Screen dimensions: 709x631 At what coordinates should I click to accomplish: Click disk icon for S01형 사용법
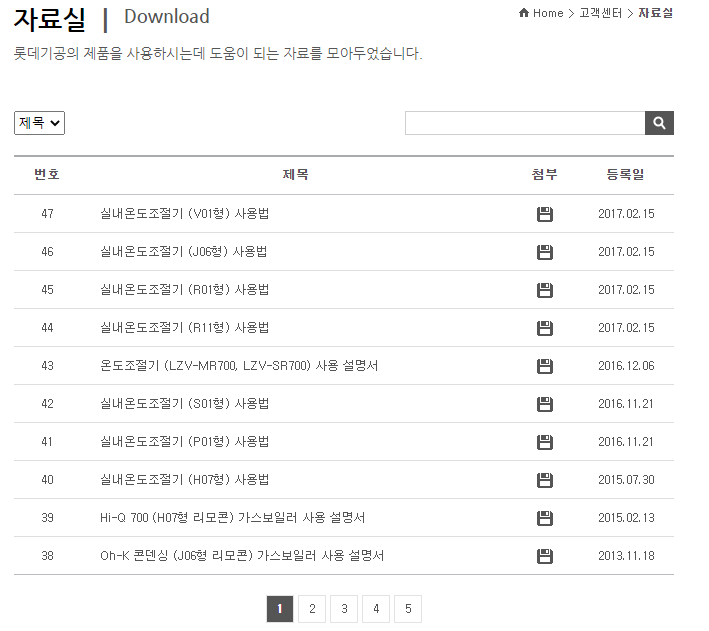[545, 404]
